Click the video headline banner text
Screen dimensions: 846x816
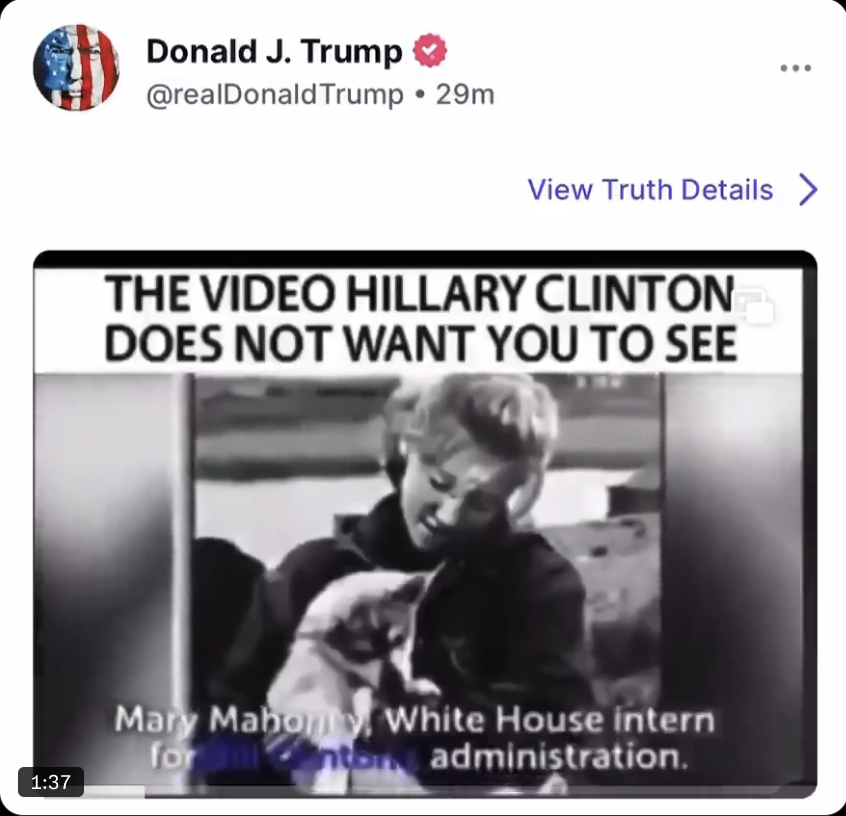(x=421, y=318)
